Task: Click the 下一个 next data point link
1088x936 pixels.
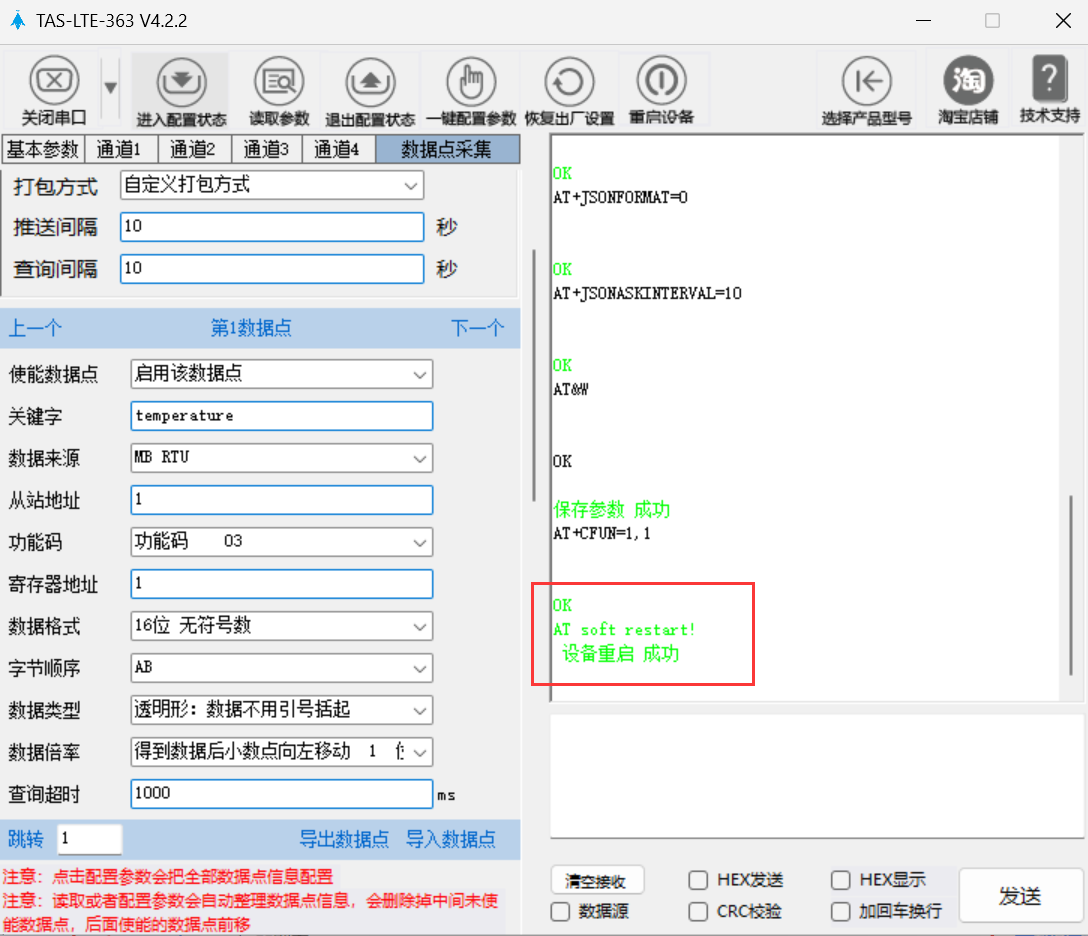Action: pos(477,328)
